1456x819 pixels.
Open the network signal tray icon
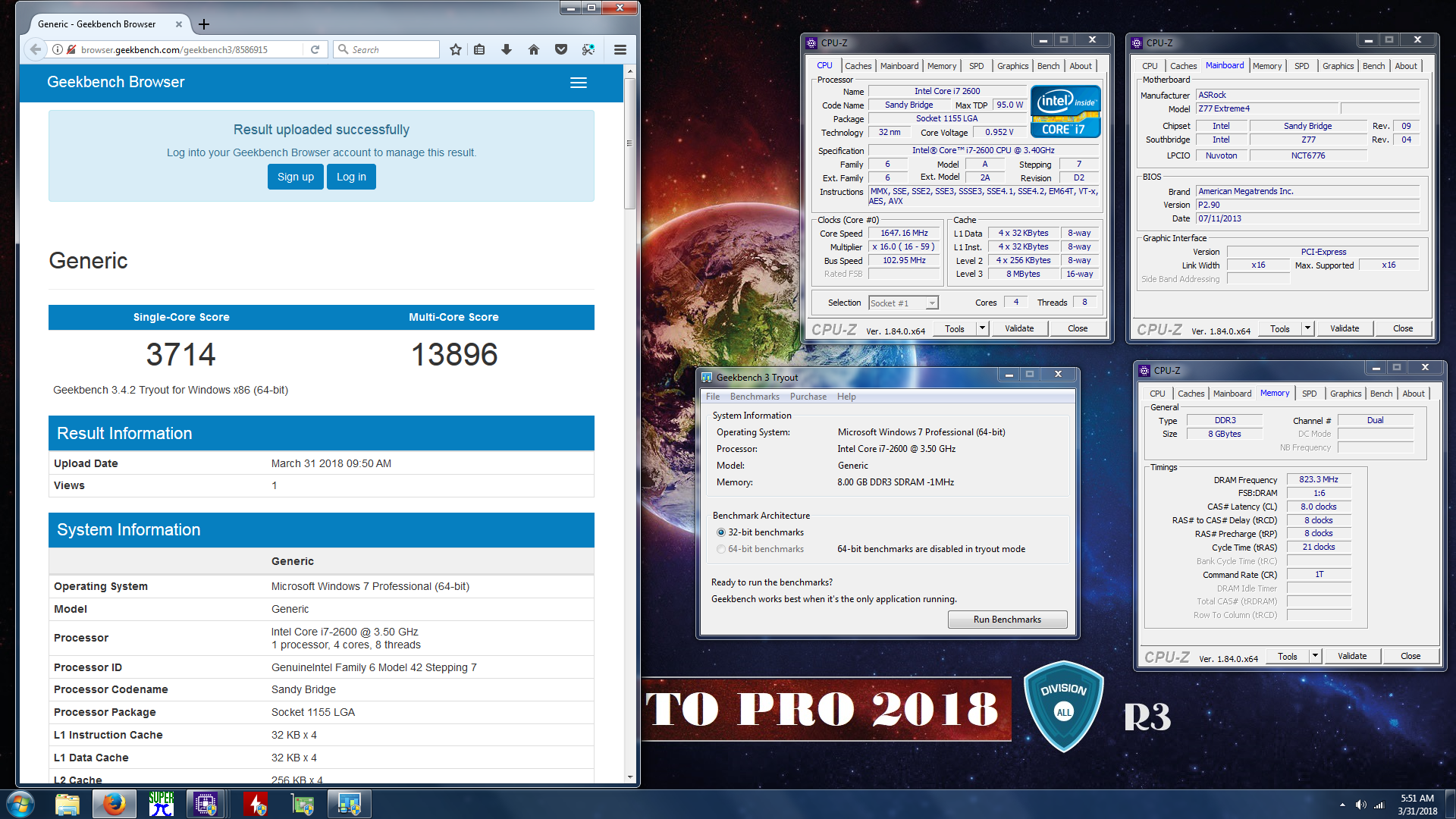1379,805
